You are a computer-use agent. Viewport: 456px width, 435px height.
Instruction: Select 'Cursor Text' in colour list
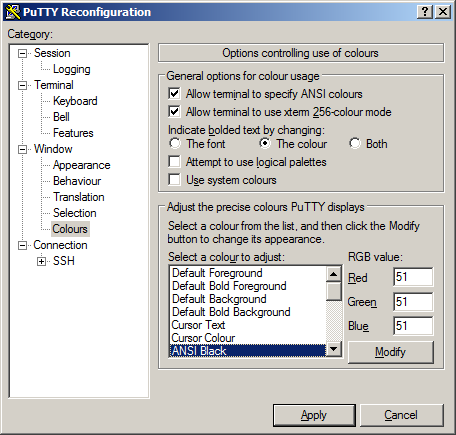coord(248,325)
